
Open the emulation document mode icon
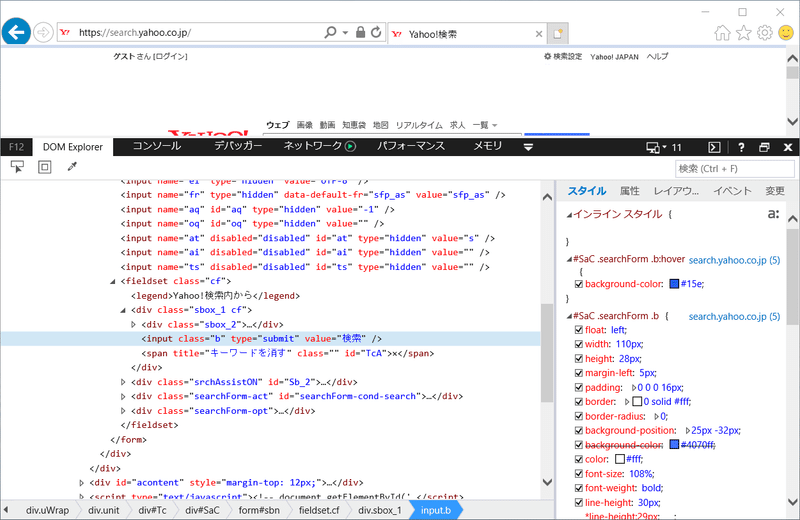coord(653,147)
